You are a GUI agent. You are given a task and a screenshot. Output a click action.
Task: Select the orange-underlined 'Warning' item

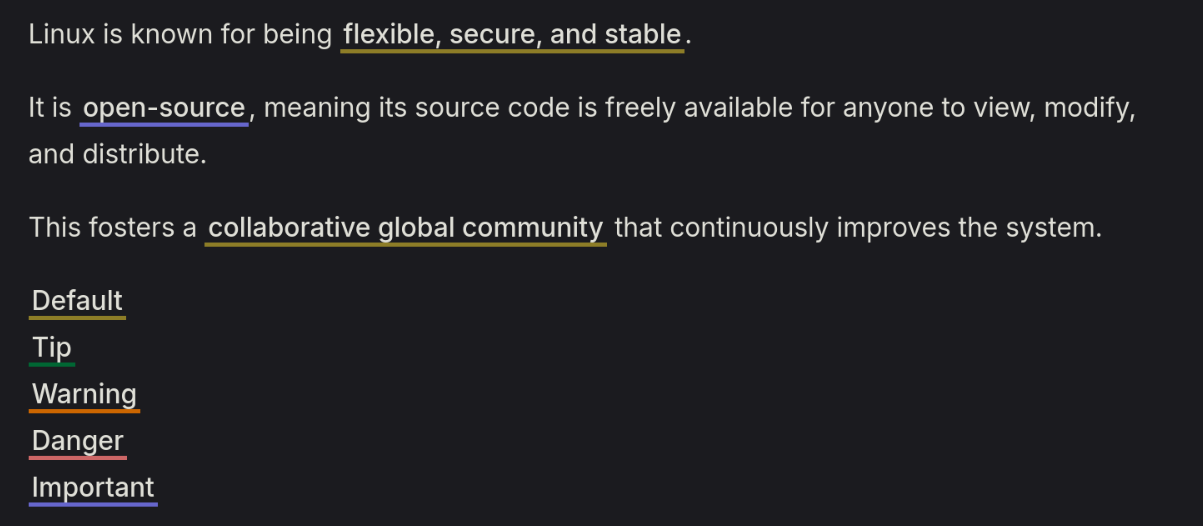pos(84,394)
